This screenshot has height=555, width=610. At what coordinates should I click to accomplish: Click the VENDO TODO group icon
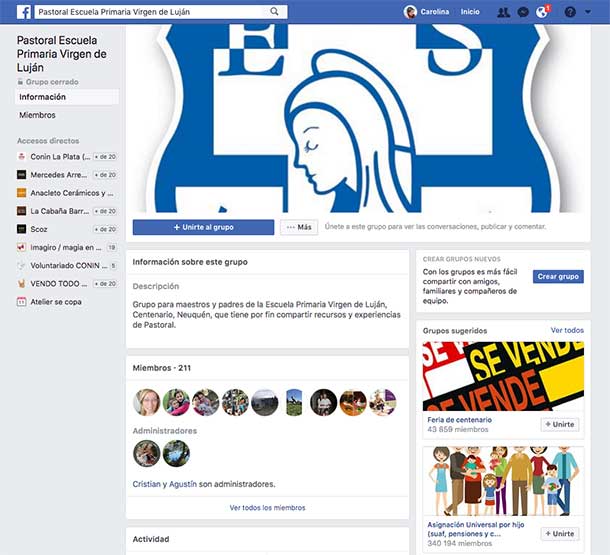21,284
